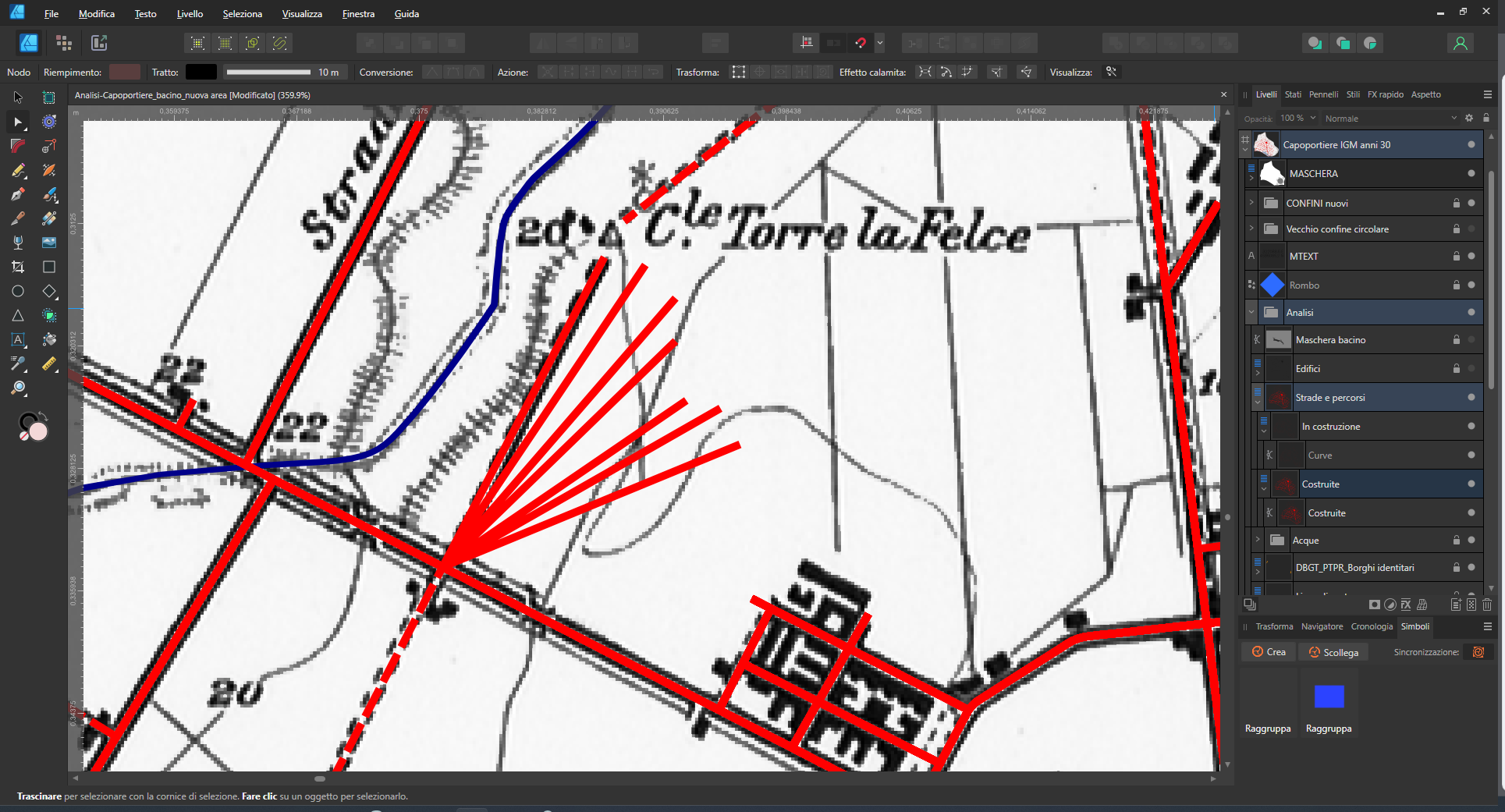Viewport: 1505px width, 812px height.
Task: Adjust the stroke width 10 m slider
Action: [x=268, y=72]
